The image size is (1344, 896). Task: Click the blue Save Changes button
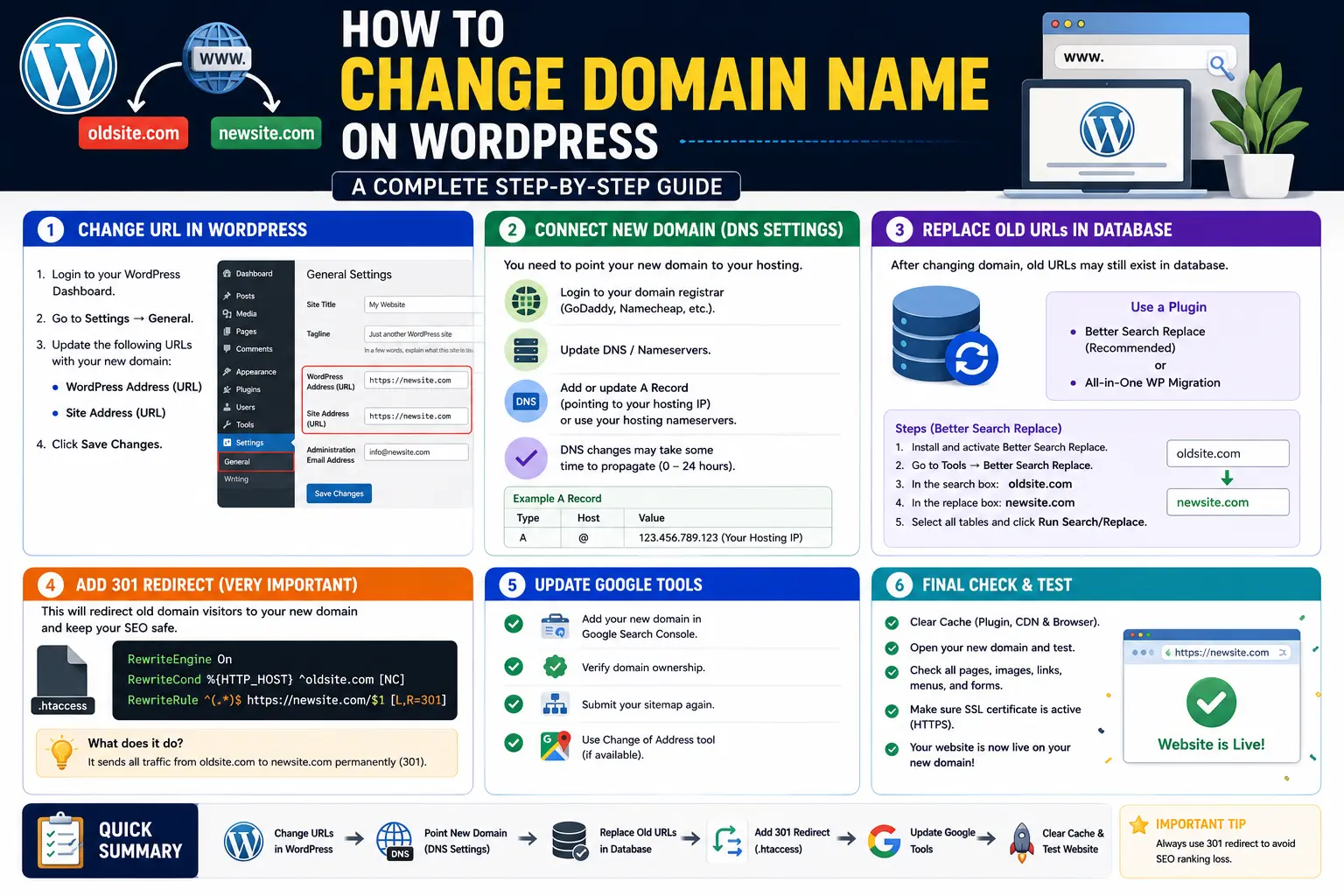339,493
